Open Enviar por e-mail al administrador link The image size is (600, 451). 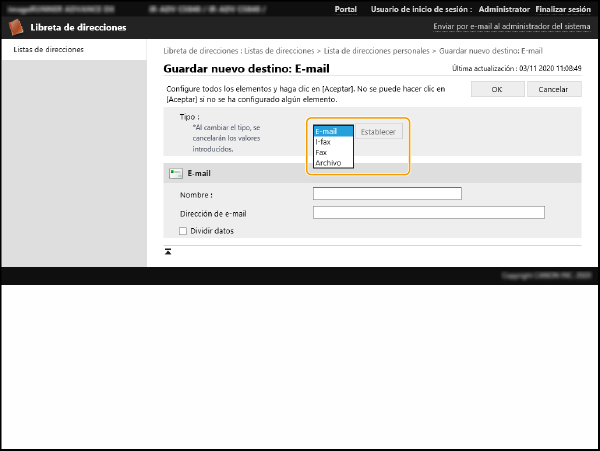pyautogui.click(x=511, y=27)
